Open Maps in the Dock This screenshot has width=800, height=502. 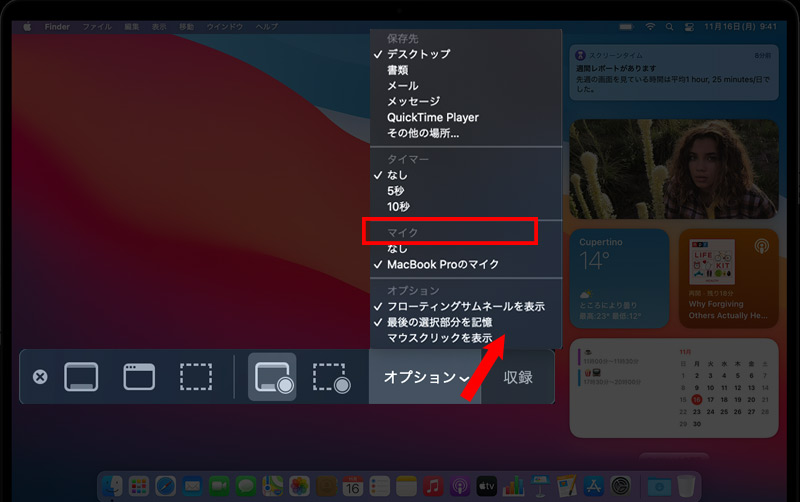point(272,486)
